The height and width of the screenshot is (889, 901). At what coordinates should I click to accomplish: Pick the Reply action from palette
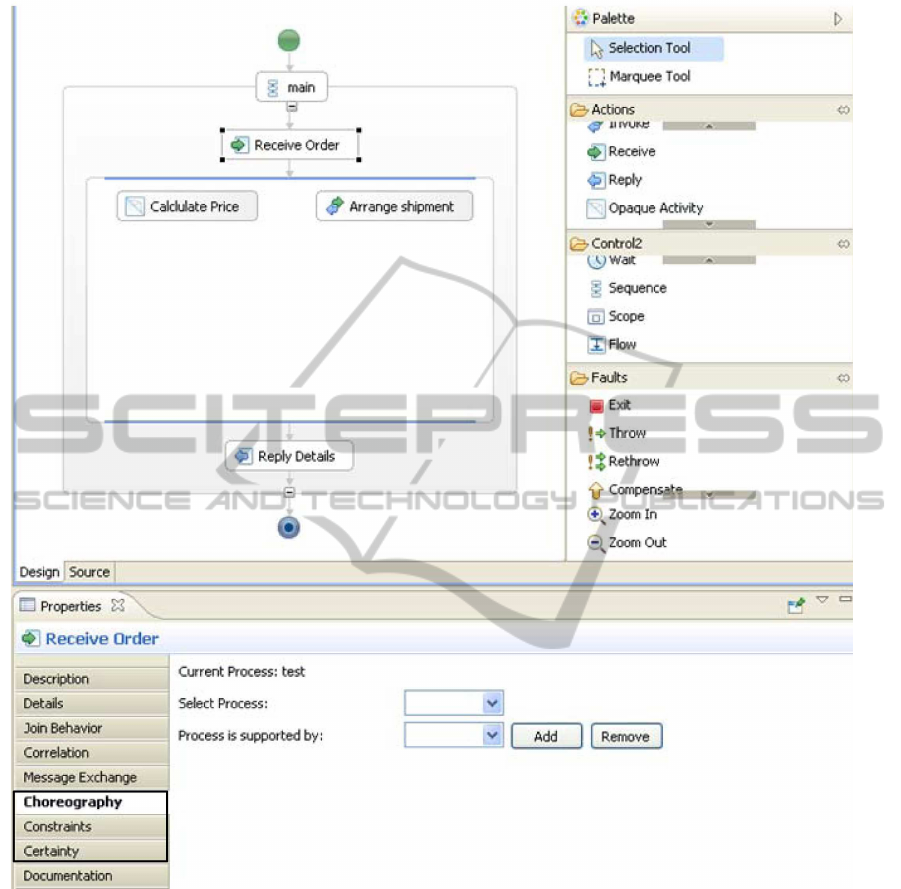(624, 180)
